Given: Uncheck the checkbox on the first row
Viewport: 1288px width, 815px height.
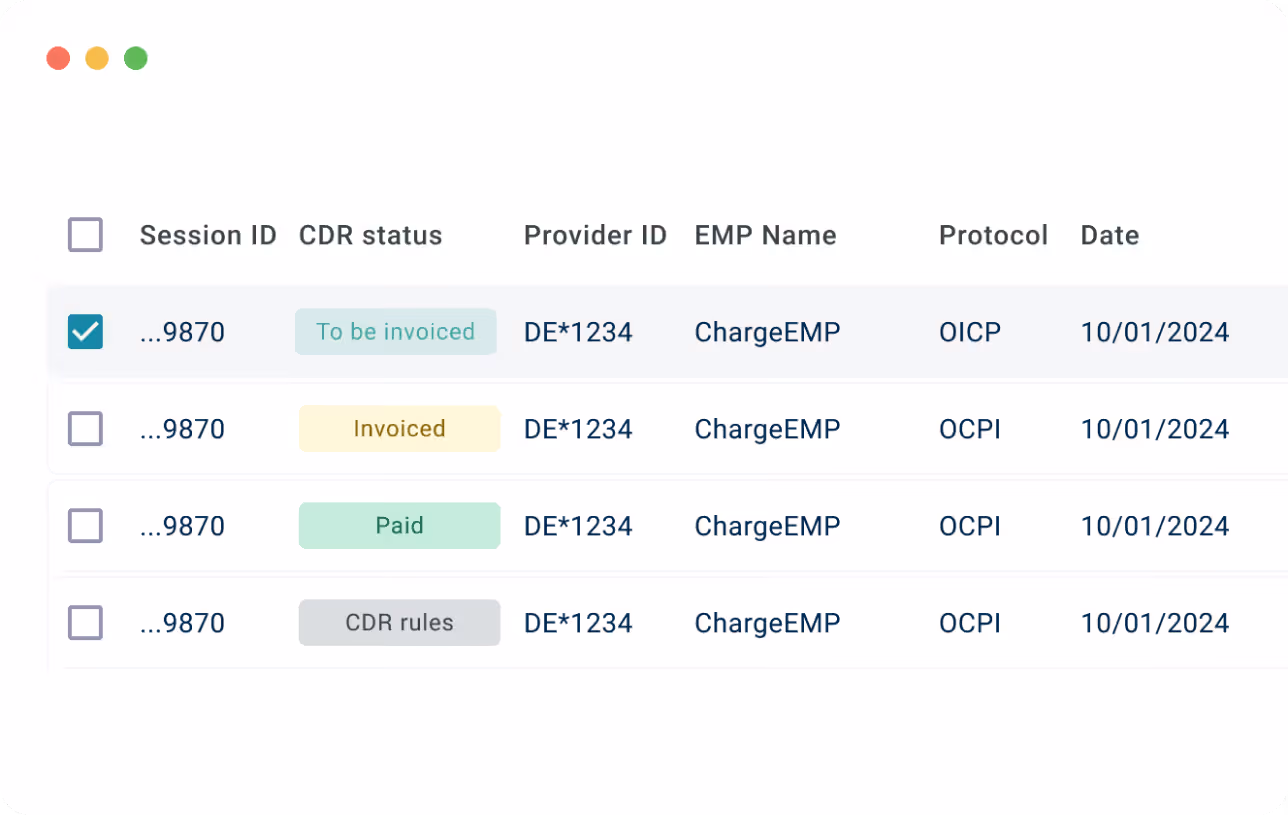Looking at the screenshot, I should point(85,331).
